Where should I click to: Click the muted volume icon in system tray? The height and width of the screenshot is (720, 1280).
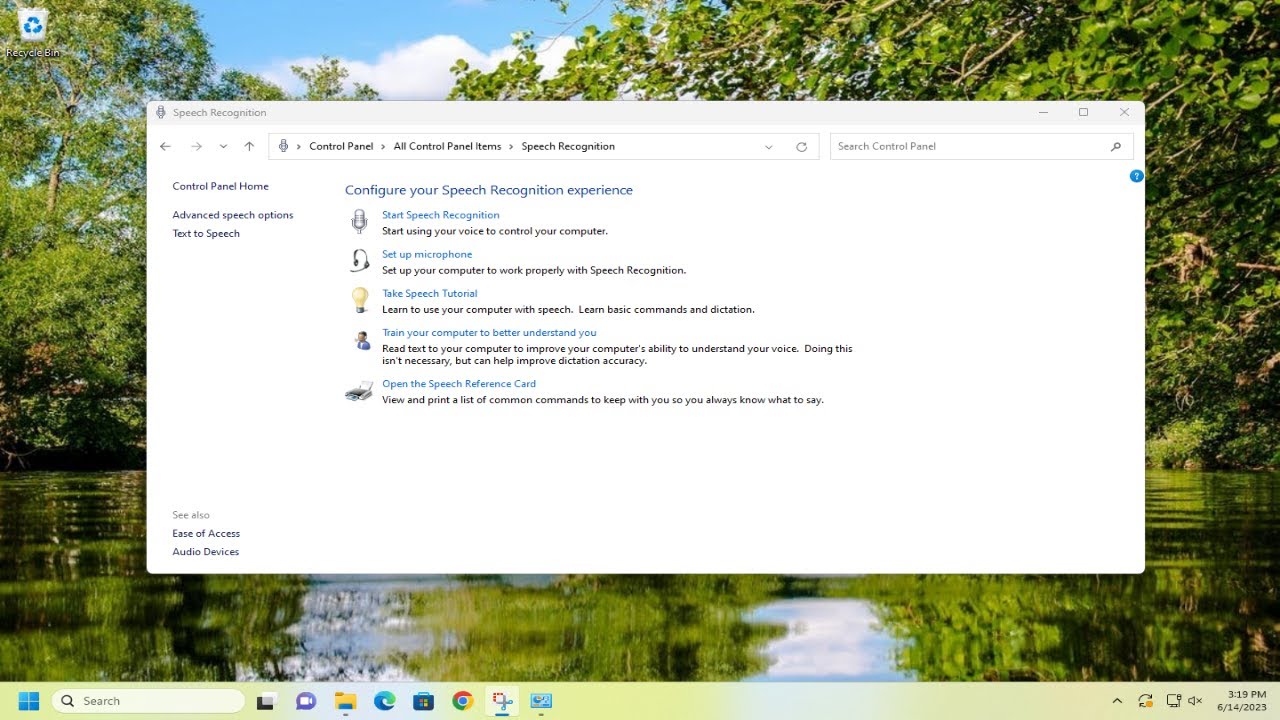click(1195, 701)
